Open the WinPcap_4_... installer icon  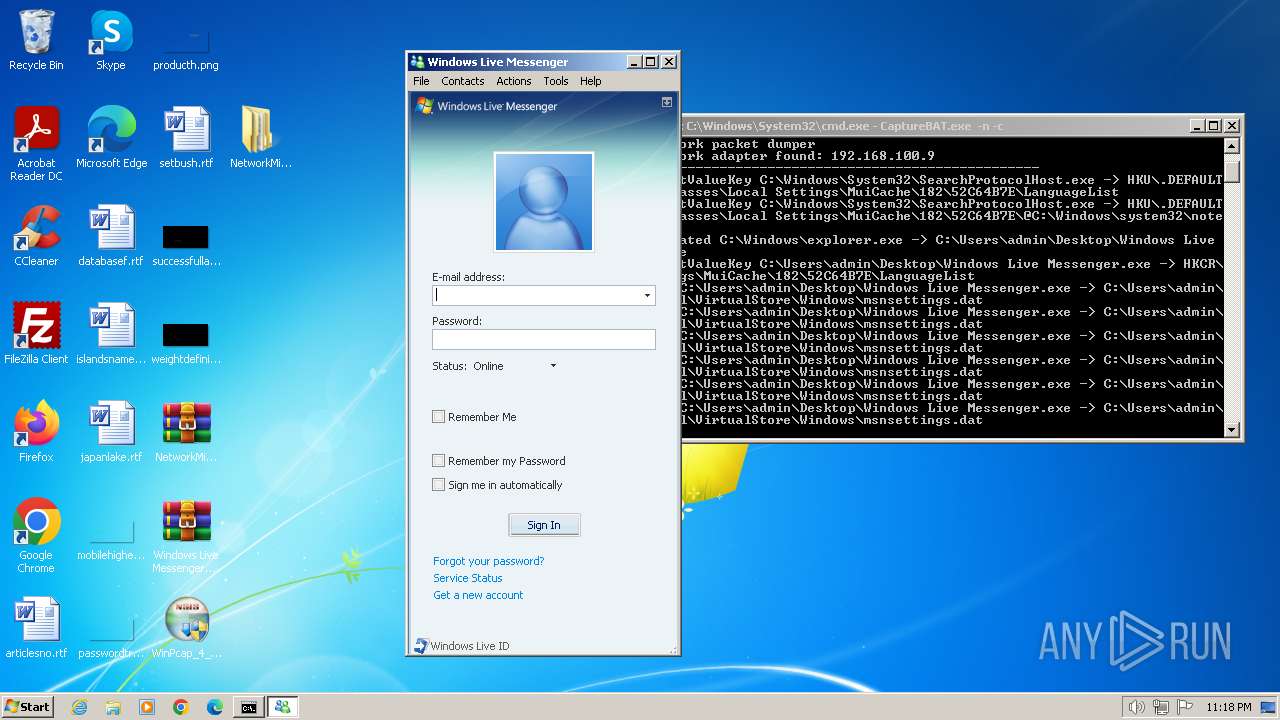[x=186, y=627]
